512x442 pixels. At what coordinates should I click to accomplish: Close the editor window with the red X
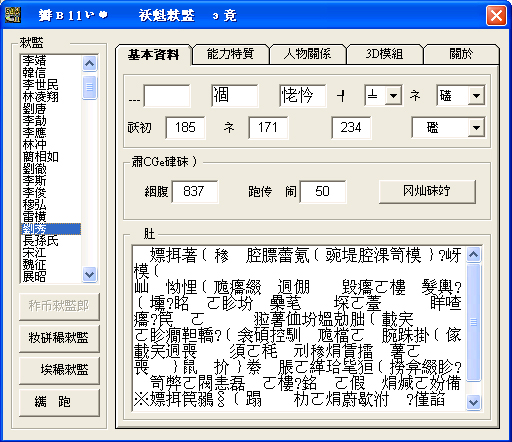[x=496, y=15]
